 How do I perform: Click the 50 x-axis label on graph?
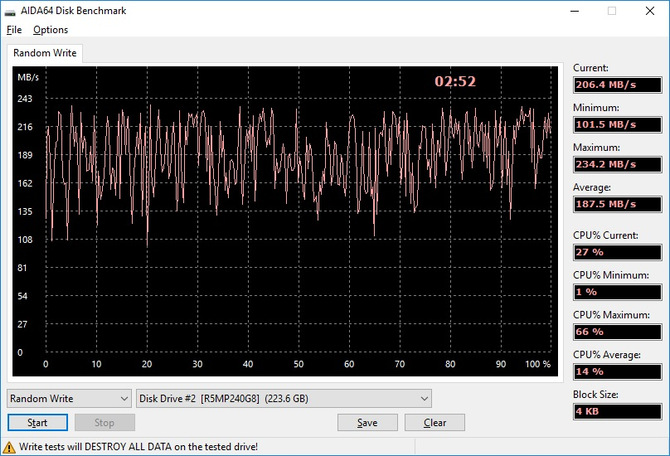(x=299, y=364)
